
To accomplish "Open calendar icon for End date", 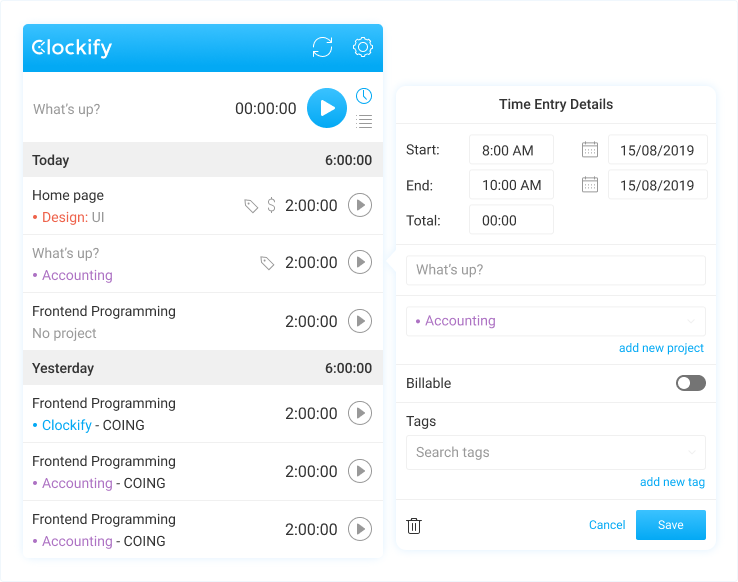I will [x=590, y=184].
